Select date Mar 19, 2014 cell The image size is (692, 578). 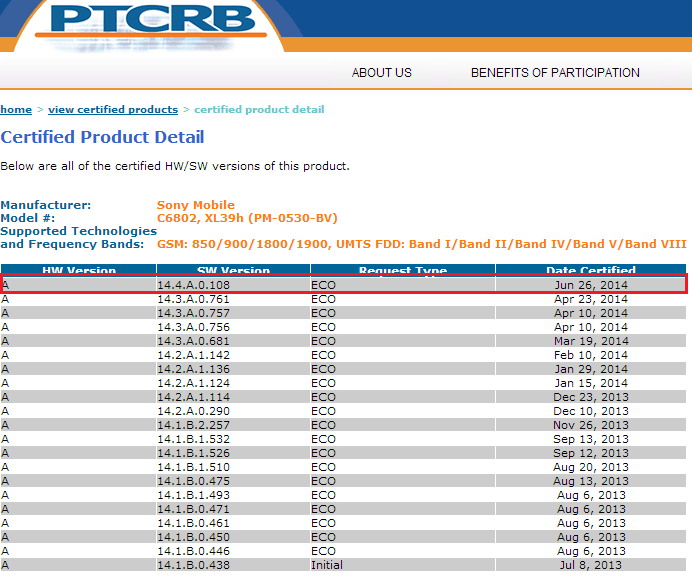591,341
